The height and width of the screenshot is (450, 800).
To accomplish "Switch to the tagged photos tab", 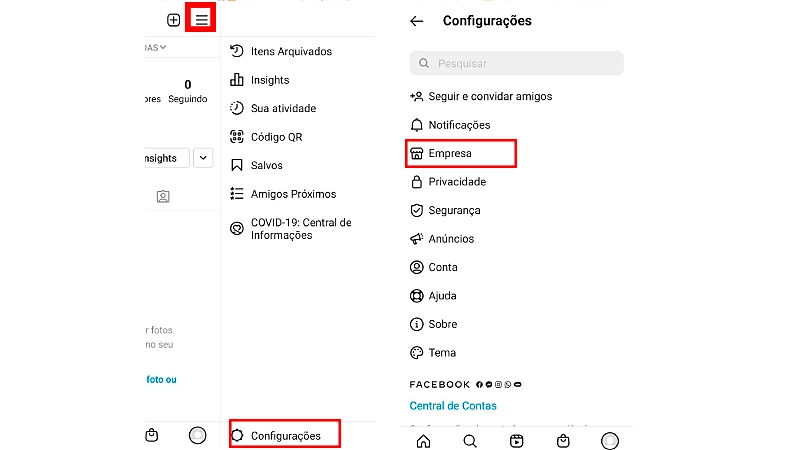I will [163, 197].
